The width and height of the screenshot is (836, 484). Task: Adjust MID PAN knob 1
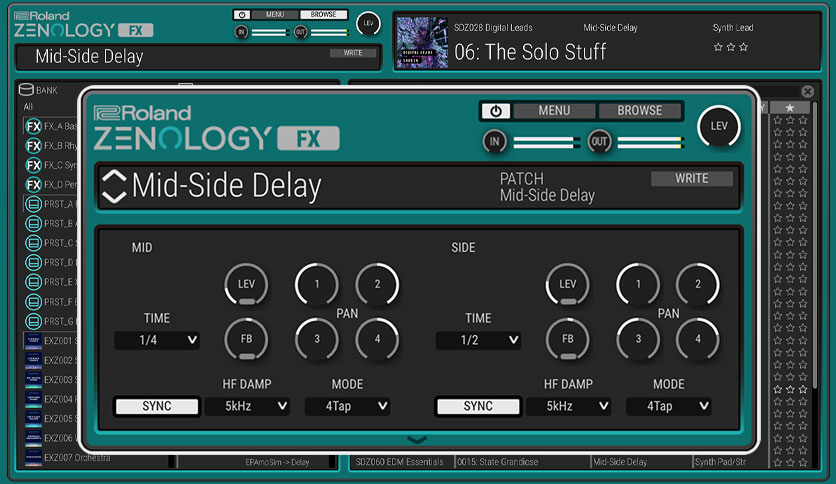tap(317, 284)
